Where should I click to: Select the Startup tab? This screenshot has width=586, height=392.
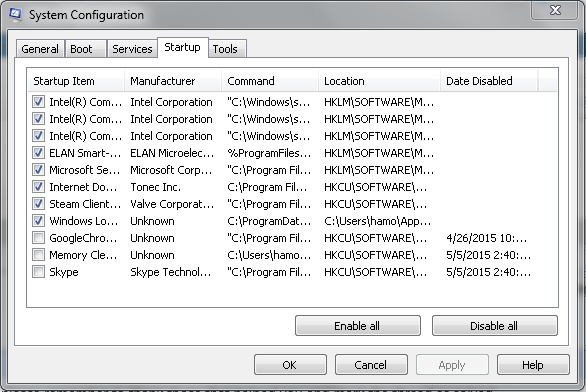pos(182,47)
